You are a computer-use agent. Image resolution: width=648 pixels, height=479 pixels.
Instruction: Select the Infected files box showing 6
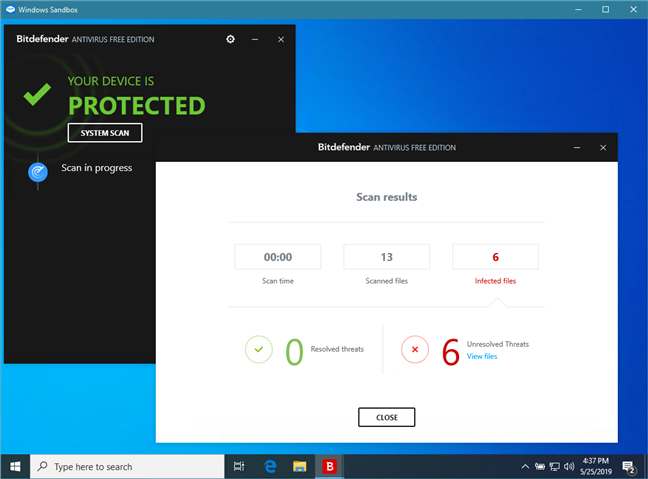point(496,257)
